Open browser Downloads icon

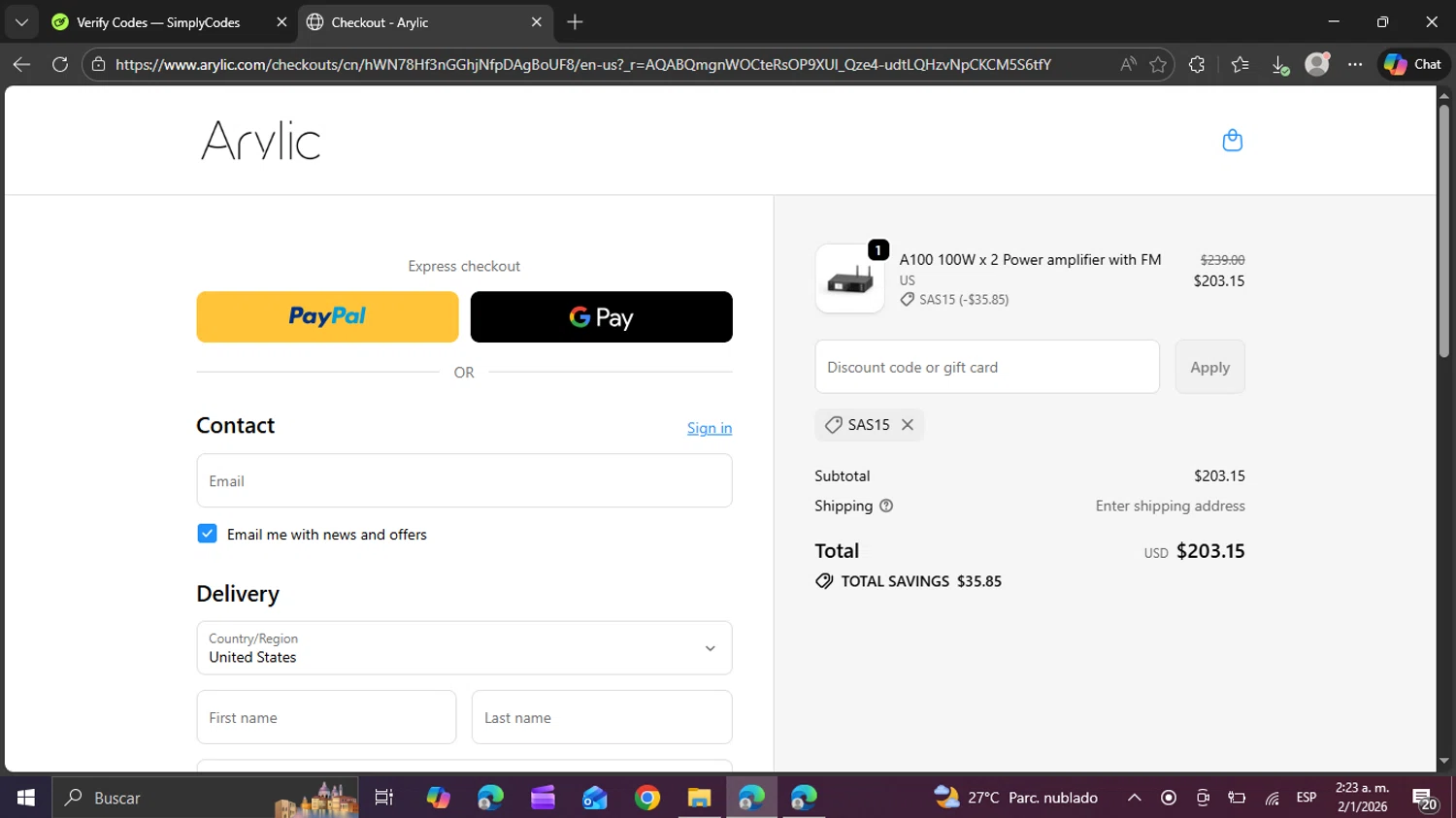pos(1279,64)
